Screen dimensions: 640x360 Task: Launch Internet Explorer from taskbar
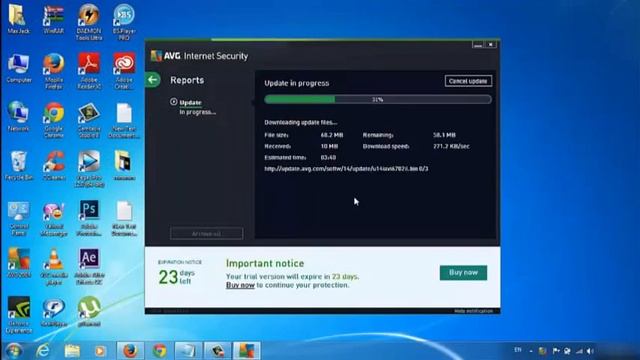43,351
